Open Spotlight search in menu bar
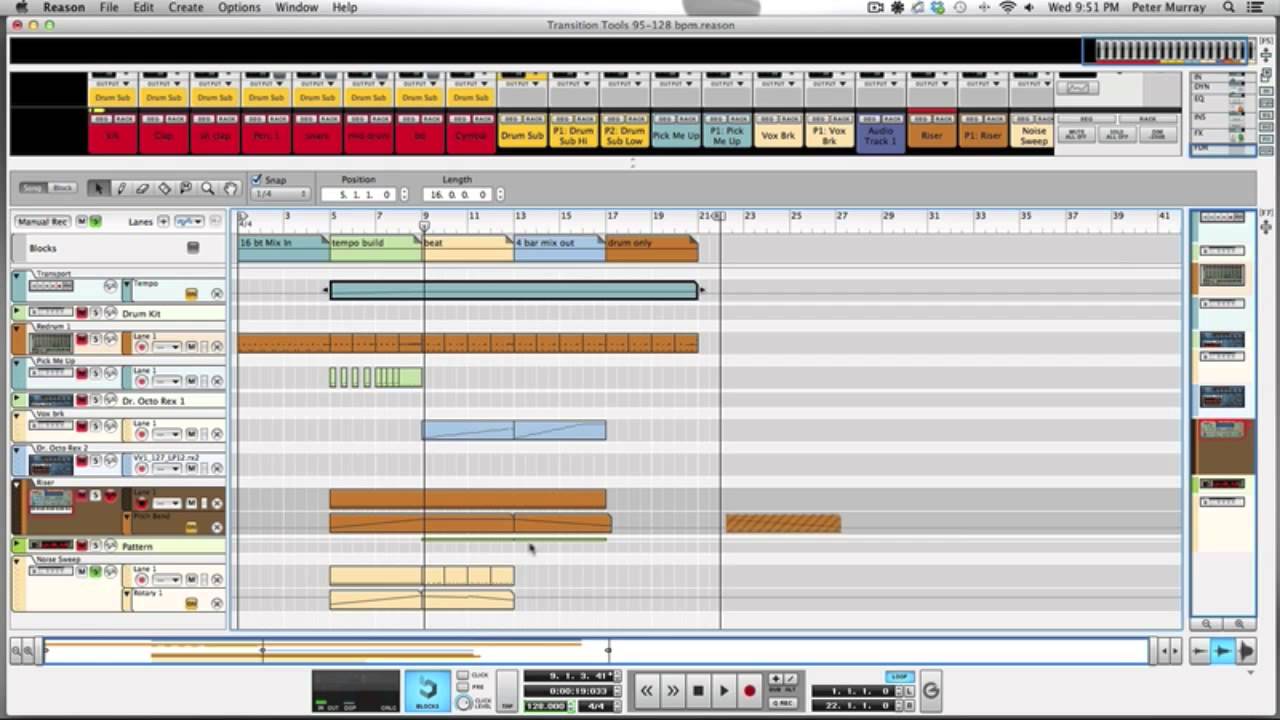This screenshot has height=720, width=1280. click(x=1229, y=7)
